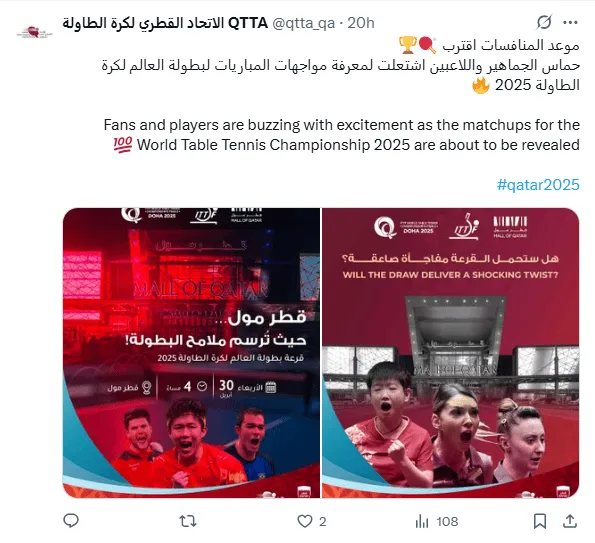Repost this tweet with the retweet icon
The height and width of the screenshot is (543, 595).
(188, 521)
